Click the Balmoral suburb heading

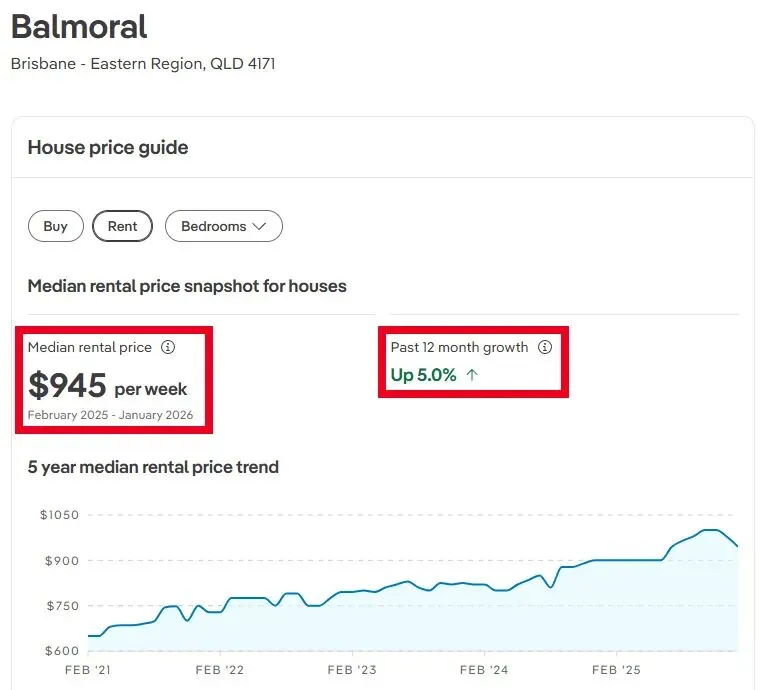[79, 27]
